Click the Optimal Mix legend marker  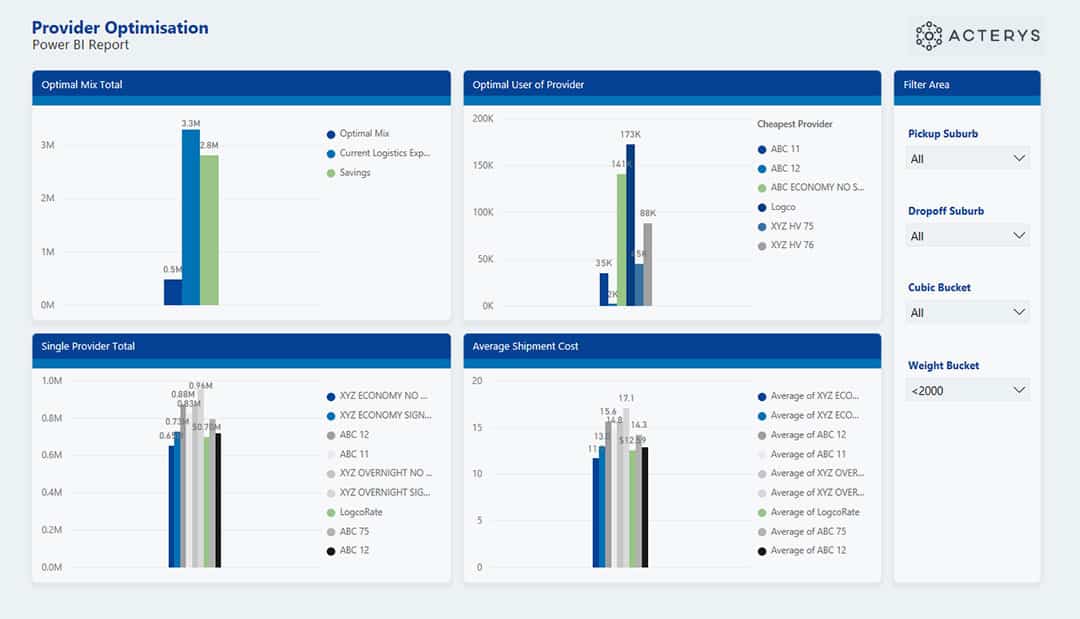coord(331,134)
